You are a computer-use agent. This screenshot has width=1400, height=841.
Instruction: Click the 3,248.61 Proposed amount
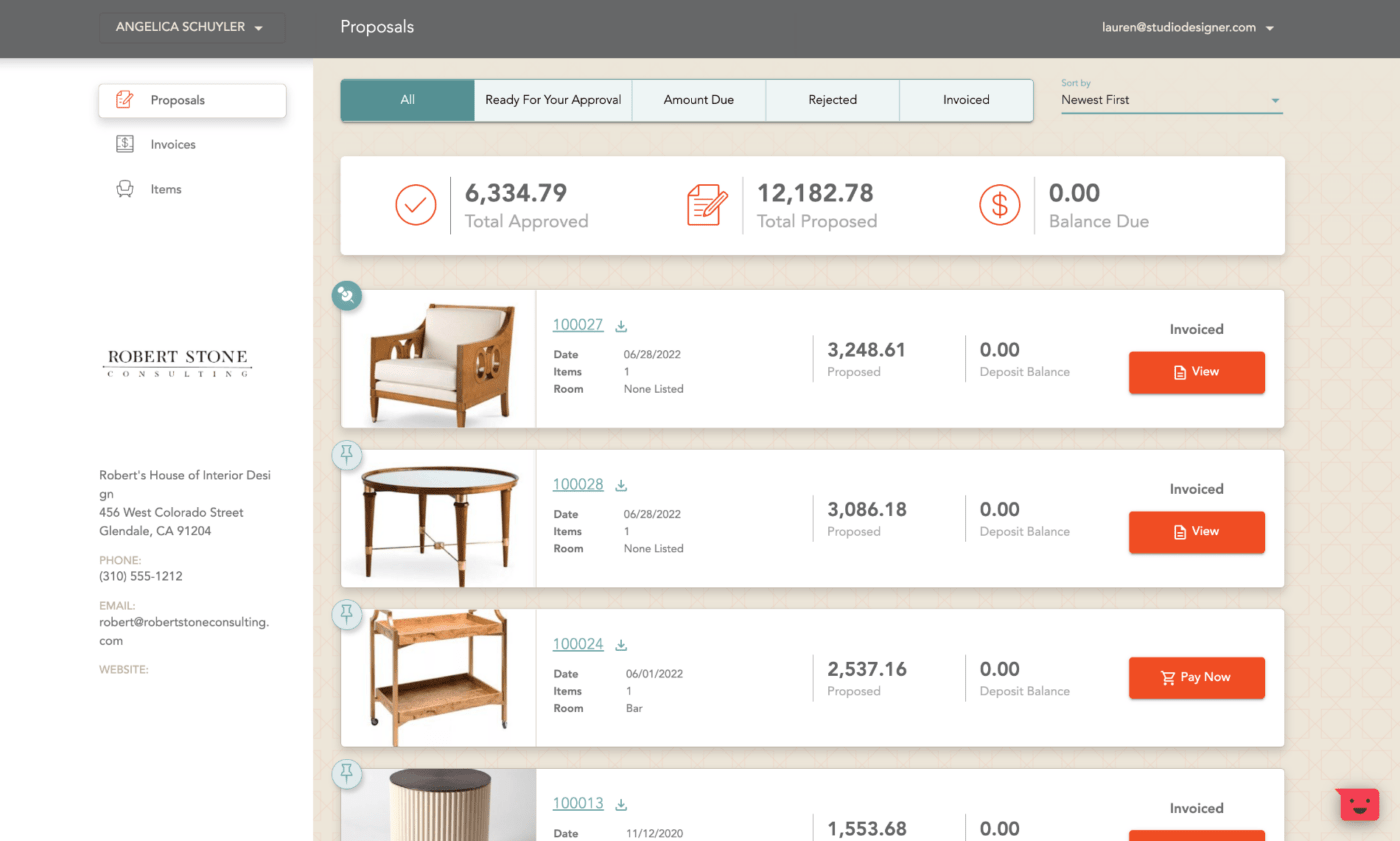coord(866,350)
